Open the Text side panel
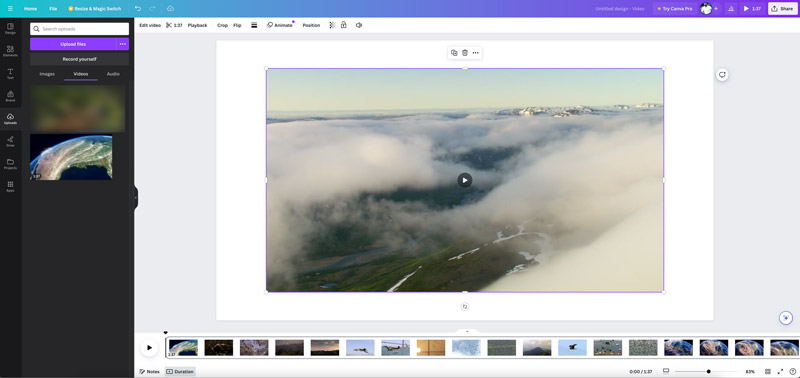 pyautogui.click(x=10, y=73)
